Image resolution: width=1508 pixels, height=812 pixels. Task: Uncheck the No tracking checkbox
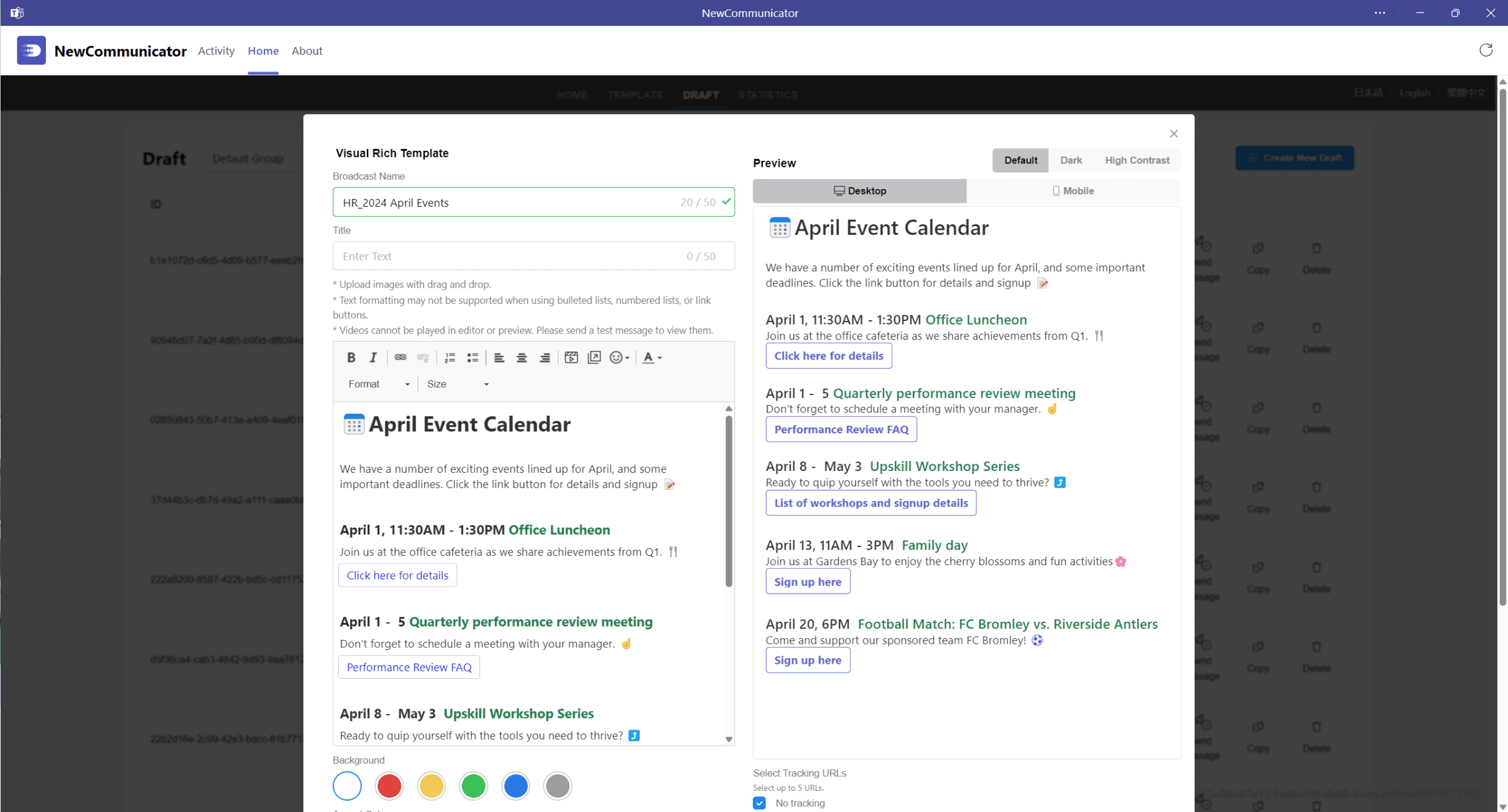760,803
